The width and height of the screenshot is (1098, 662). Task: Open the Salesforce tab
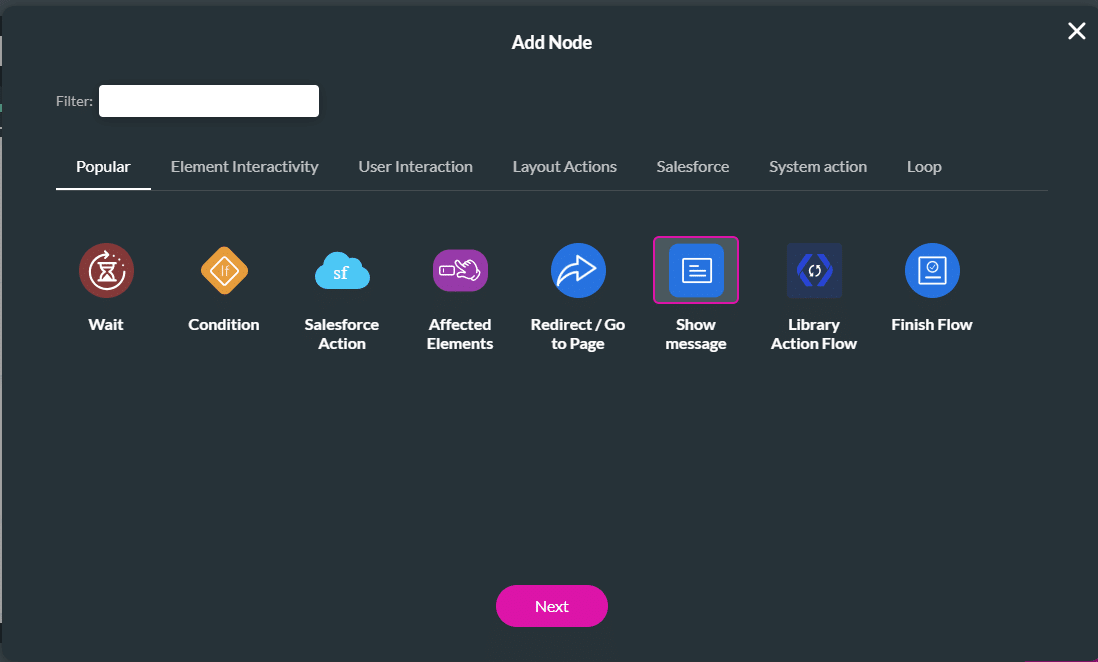[692, 167]
